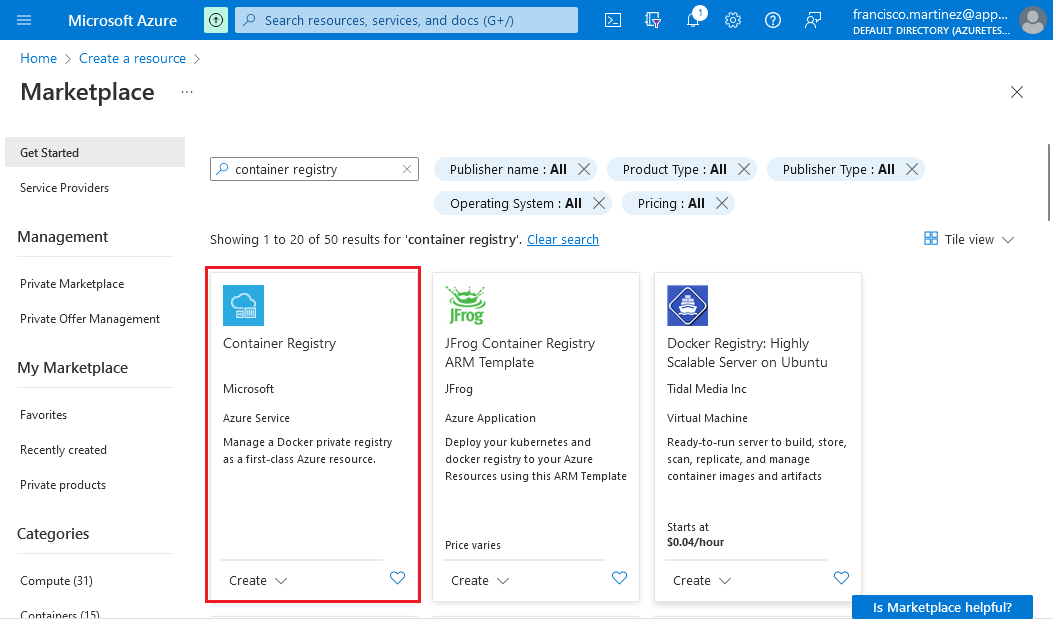Click the JFrog logo on its marketplace tile
Image resolution: width=1053 pixels, height=619 pixels.
click(465, 303)
